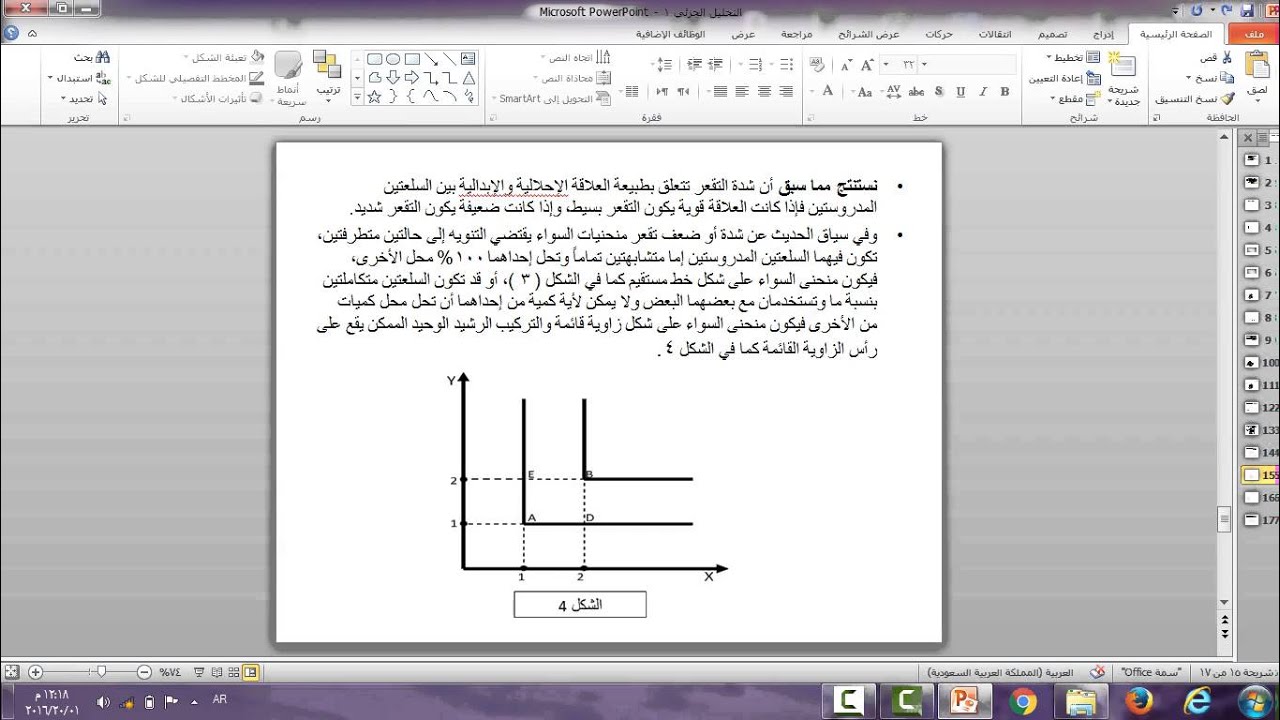
Task: Click the zoom slider handle
Action: pyautogui.click(x=101, y=672)
